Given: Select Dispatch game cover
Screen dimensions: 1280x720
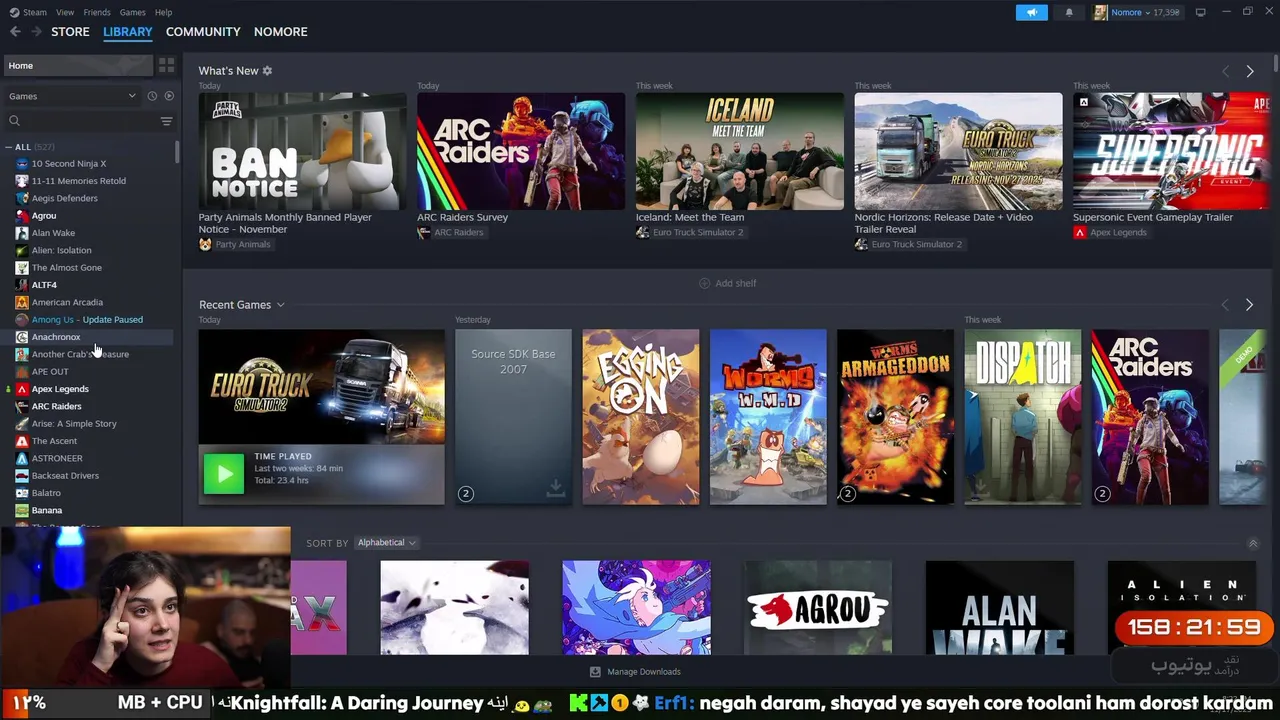Looking at the screenshot, I should 1022,417.
